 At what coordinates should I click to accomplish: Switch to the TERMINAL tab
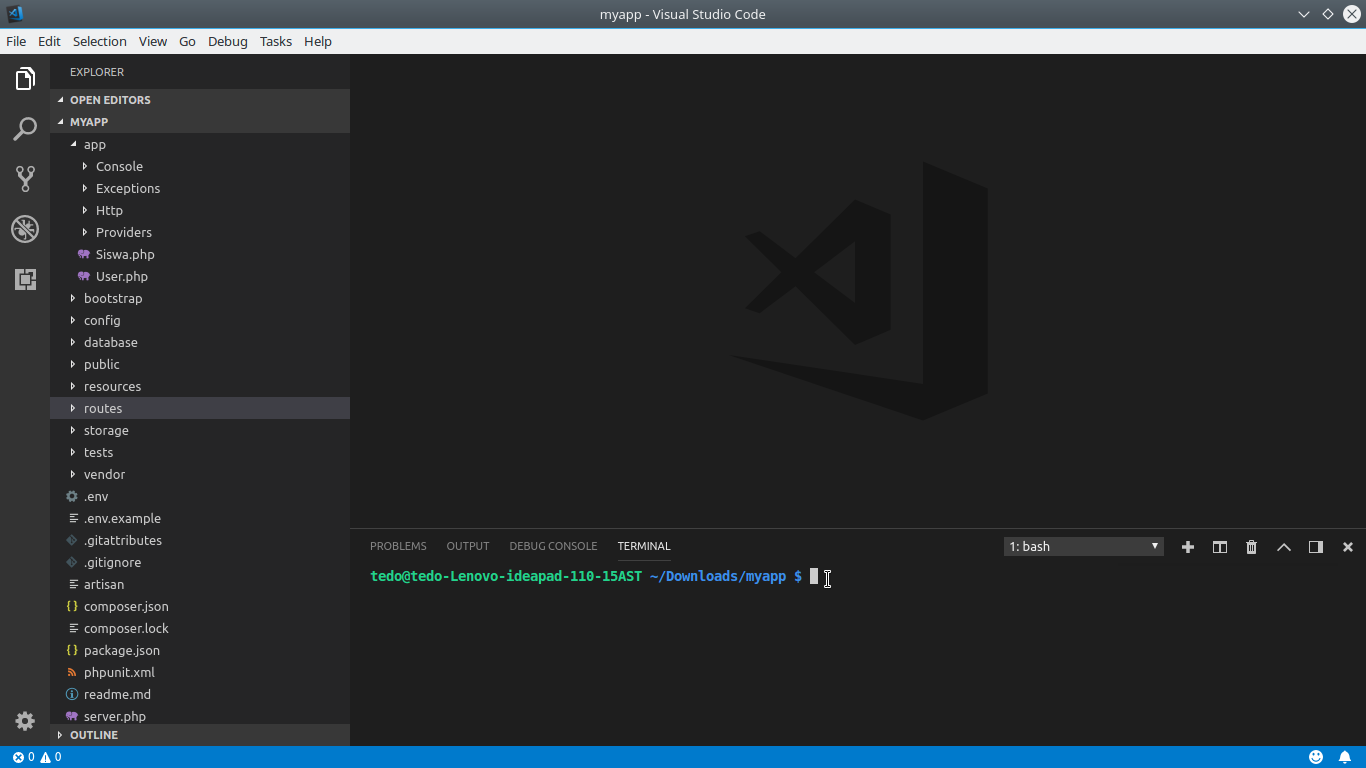(x=644, y=546)
